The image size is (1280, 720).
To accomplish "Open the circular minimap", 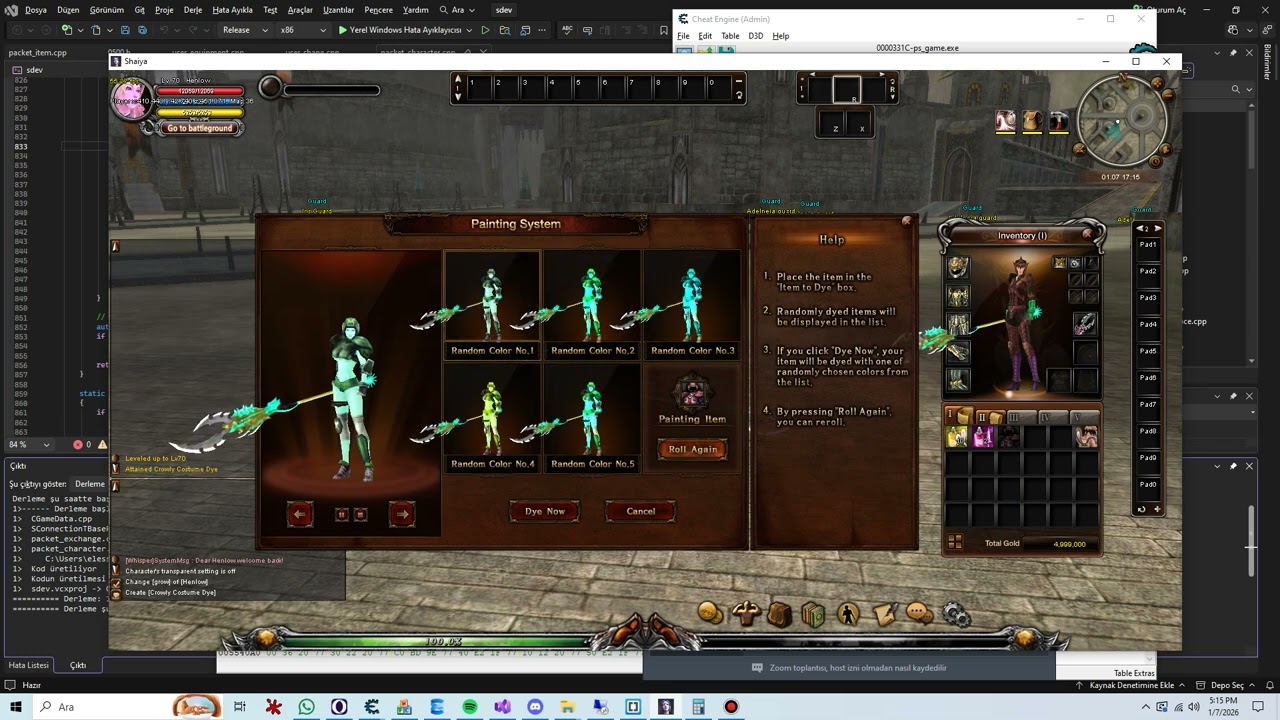I will click(1122, 122).
